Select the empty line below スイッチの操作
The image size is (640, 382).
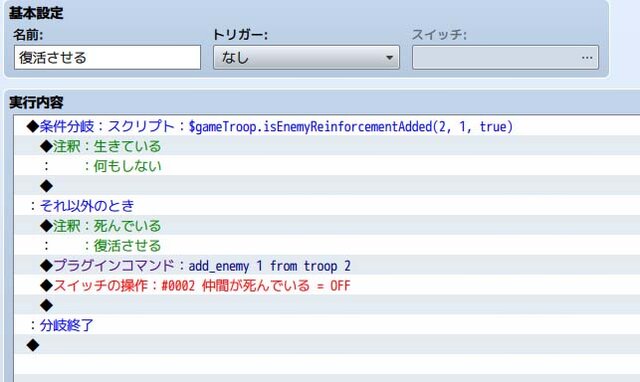(x=327, y=305)
